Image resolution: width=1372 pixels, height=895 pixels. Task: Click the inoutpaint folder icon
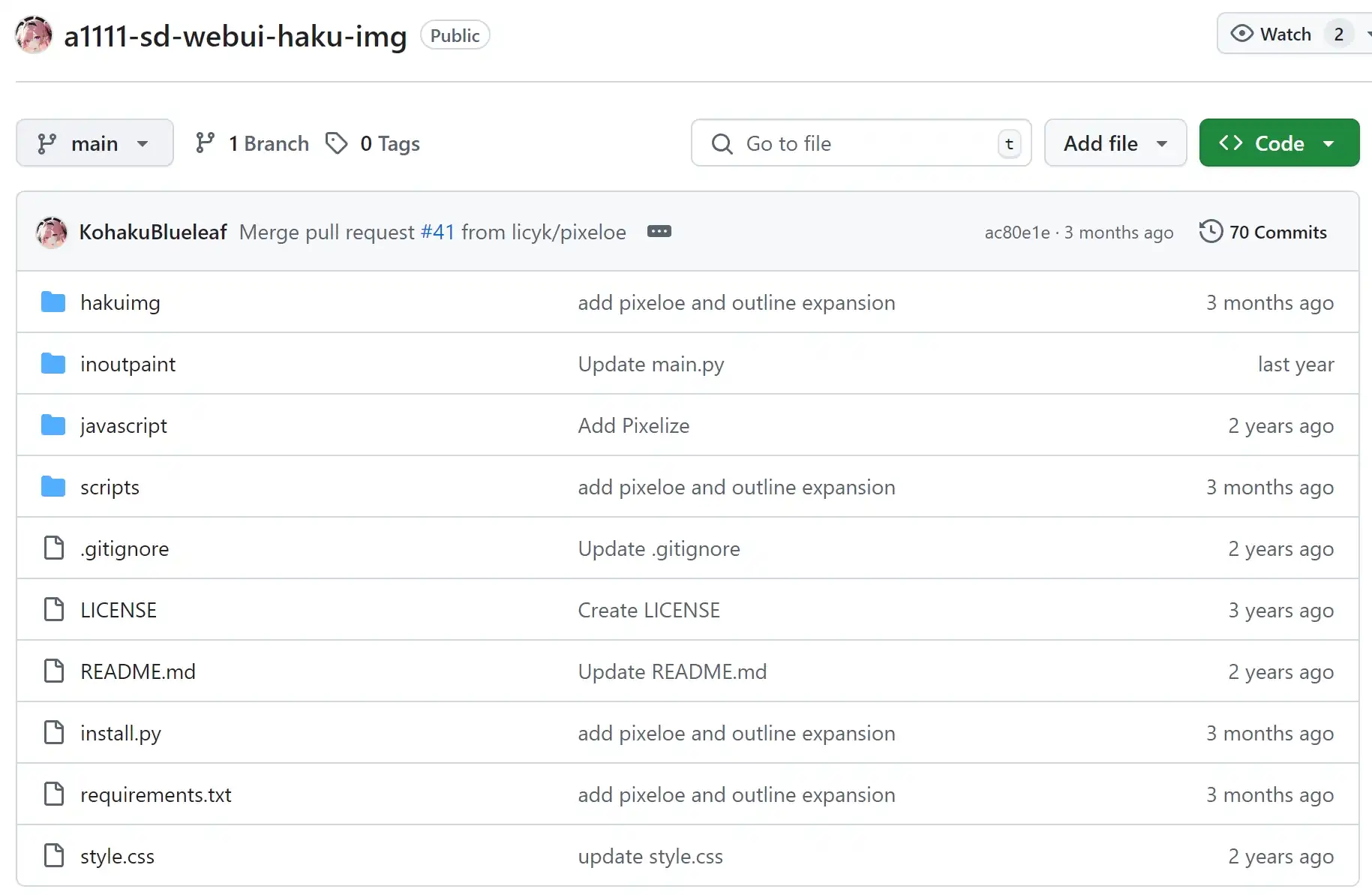click(x=53, y=363)
